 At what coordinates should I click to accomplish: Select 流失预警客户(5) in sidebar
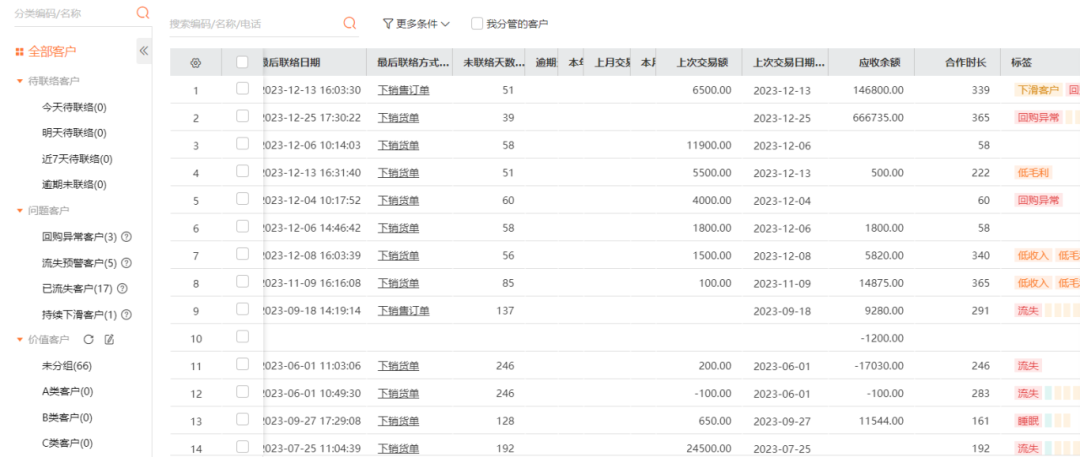pos(80,263)
